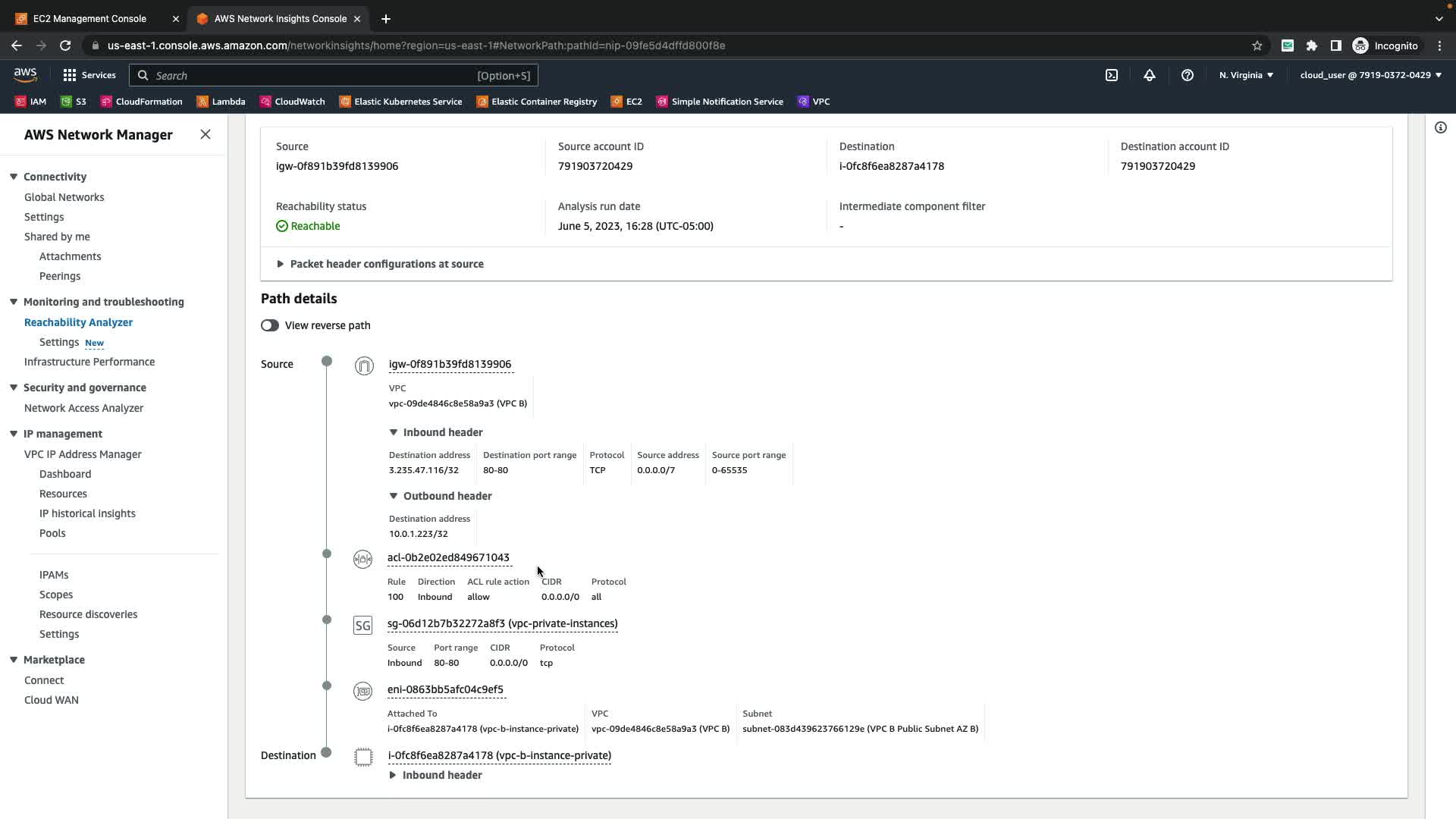Click the notifications bell icon

[1149, 75]
